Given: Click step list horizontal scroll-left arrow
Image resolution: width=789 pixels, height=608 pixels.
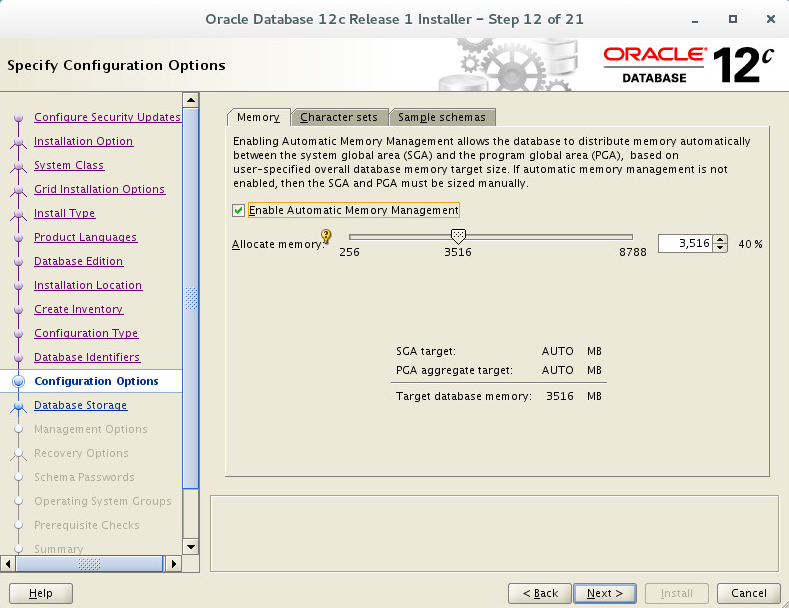Looking at the screenshot, I should click(8, 564).
